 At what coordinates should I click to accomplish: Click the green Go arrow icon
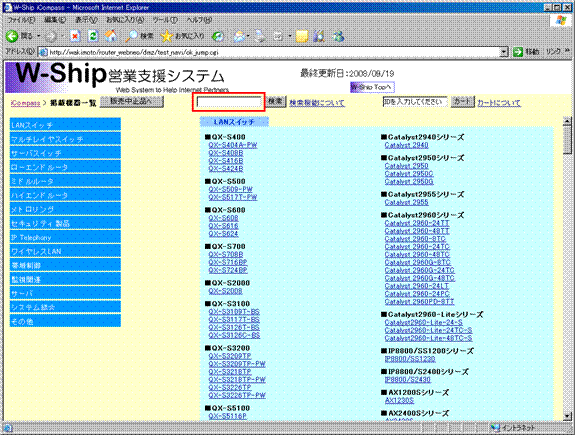518,52
